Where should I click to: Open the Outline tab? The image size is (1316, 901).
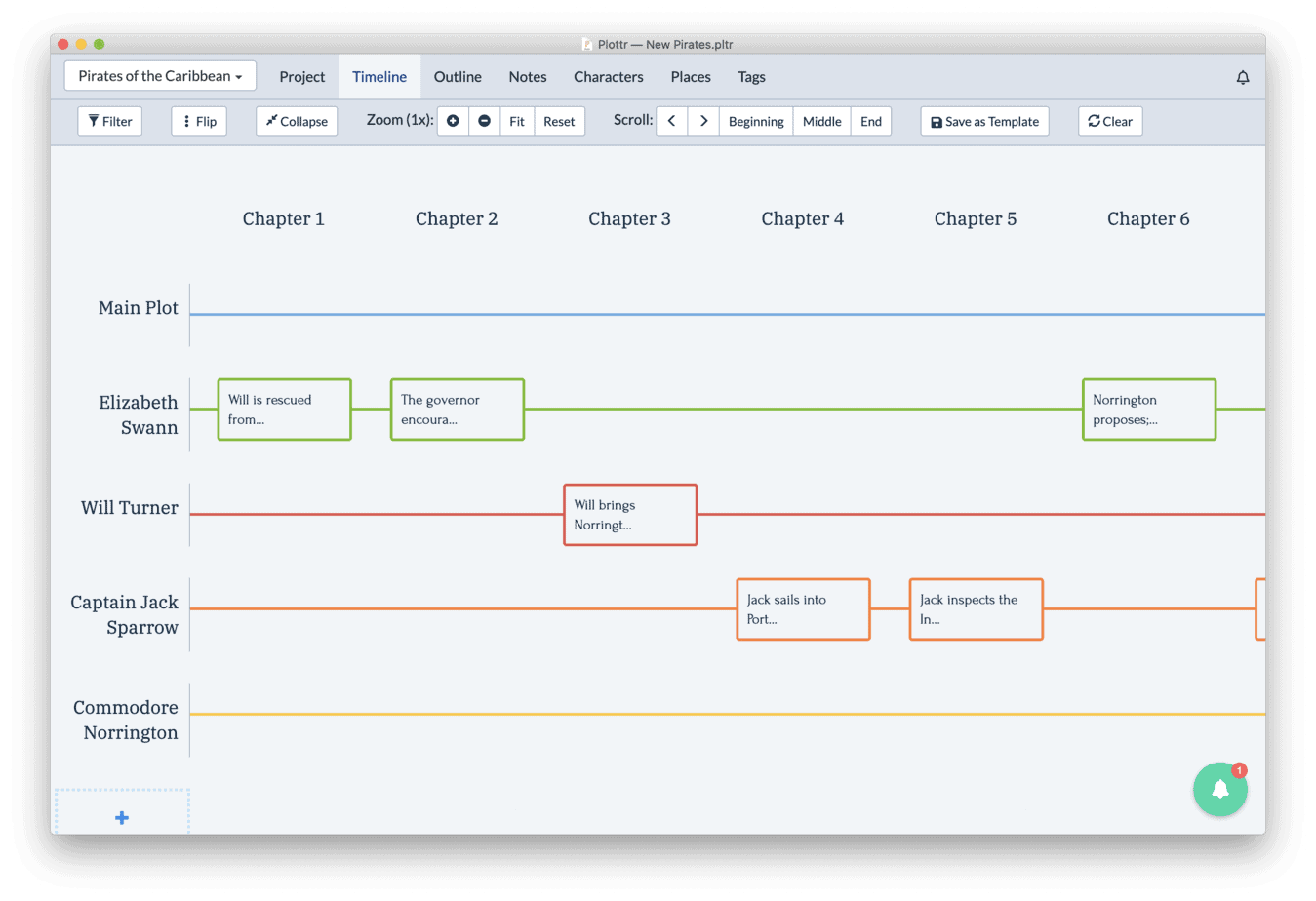click(x=458, y=77)
